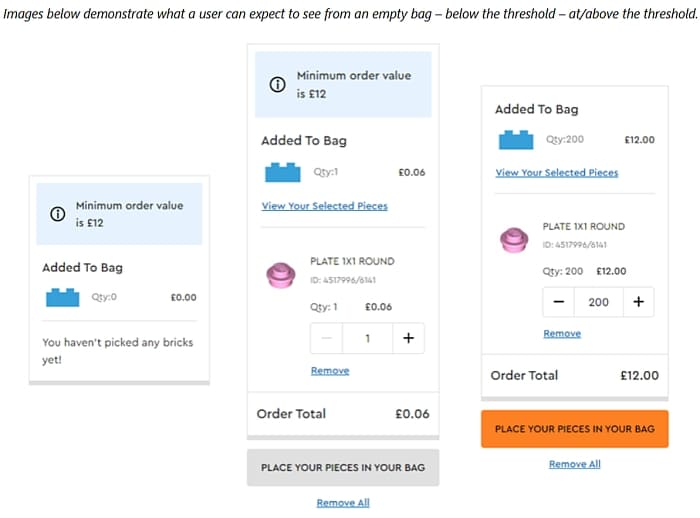
Task: Click blue brick icon in empty bag
Action: click(x=63, y=298)
